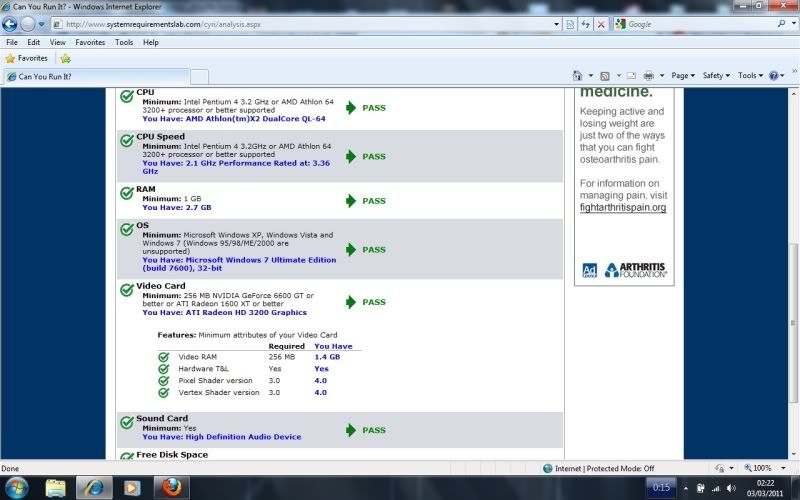Viewport: 800px width, 500px height.
Task: Click the Add to Favorites Bar icon
Action: tap(65, 59)
